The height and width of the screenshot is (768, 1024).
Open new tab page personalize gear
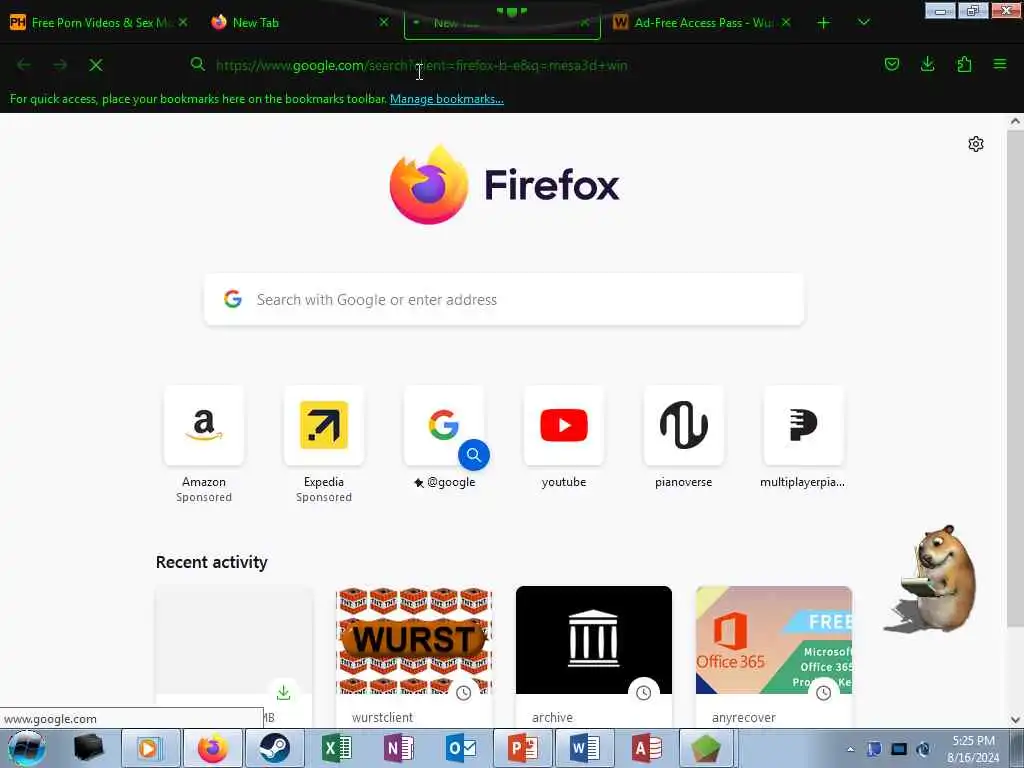976,144
